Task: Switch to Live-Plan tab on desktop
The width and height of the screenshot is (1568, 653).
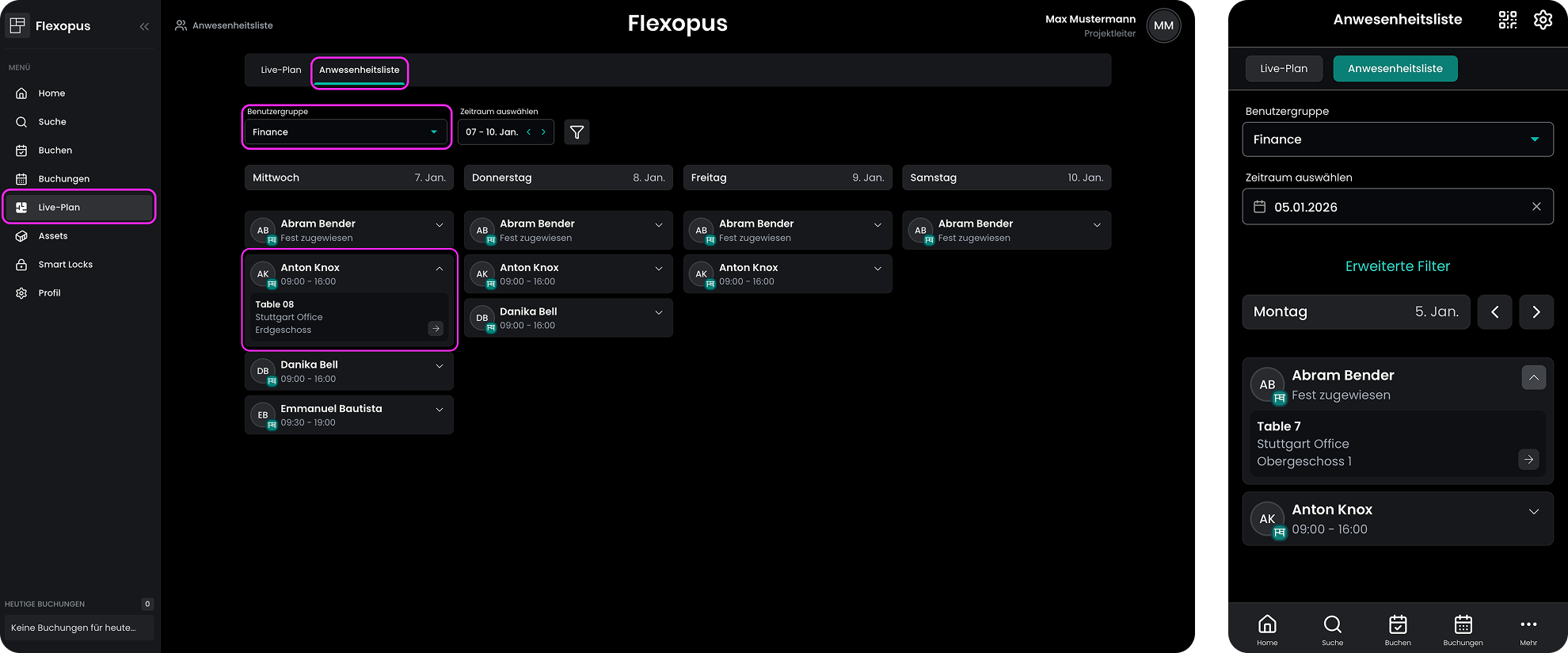Action: (281, 70)
